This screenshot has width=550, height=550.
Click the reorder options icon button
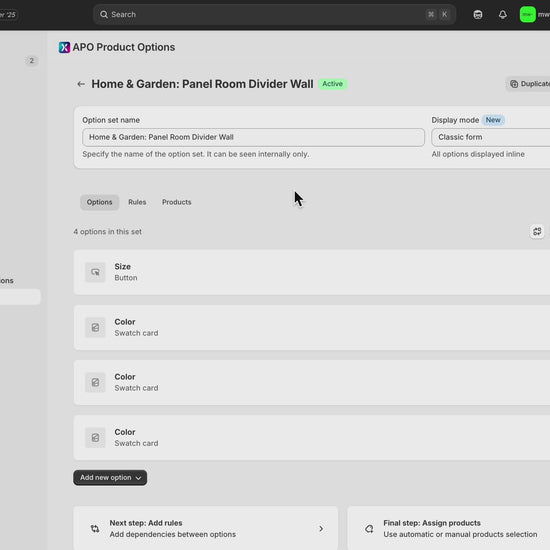coord(537,232)
